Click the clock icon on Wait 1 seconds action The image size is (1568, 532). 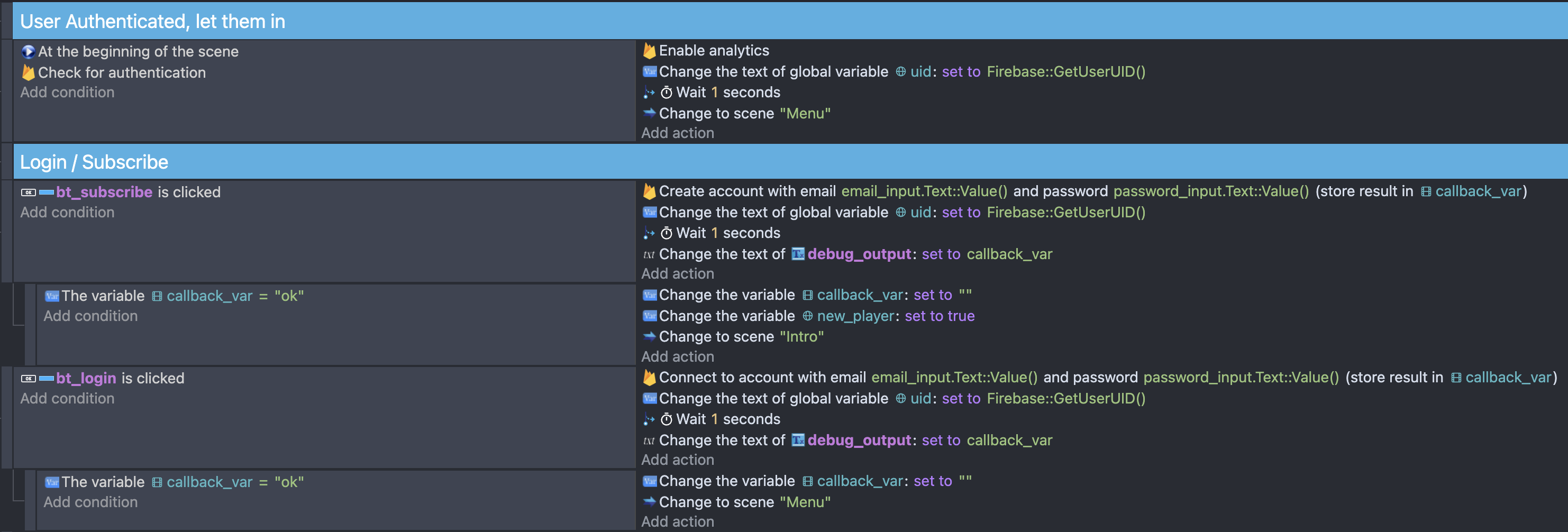point(667,92)
